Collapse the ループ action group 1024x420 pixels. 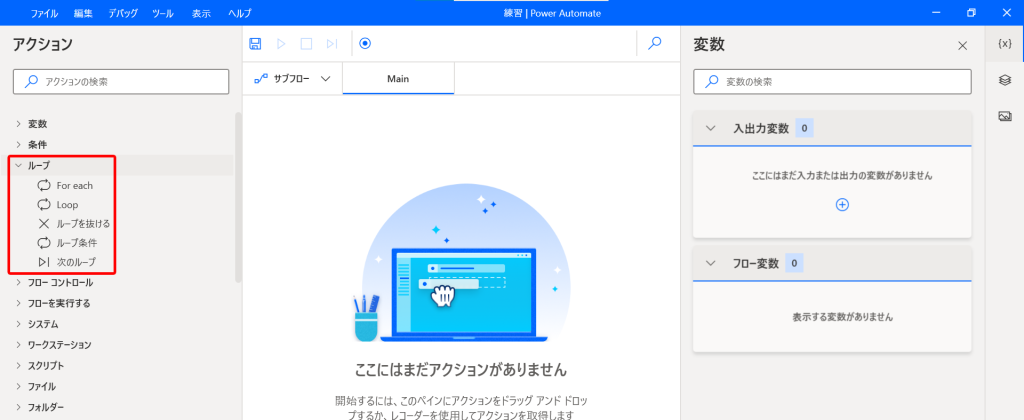point(18,165)
